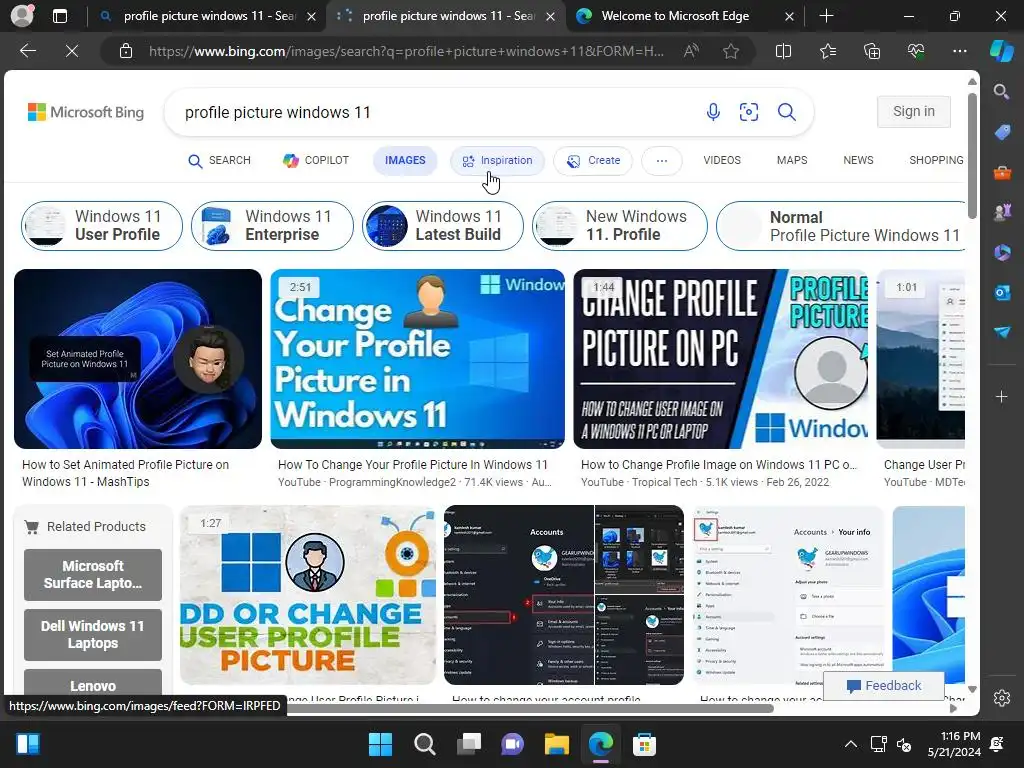Open a new browser tab
The height and width of the screenshot is (768, 1024).
pos(826,16)
